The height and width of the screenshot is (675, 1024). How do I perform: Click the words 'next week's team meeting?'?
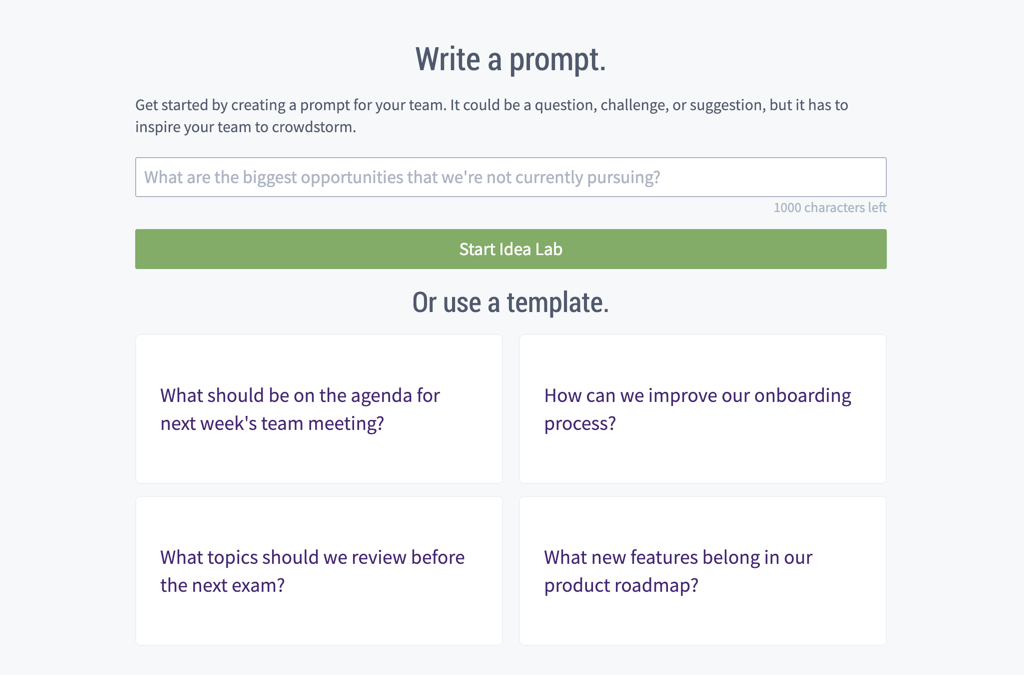click(x=272, y=423)
